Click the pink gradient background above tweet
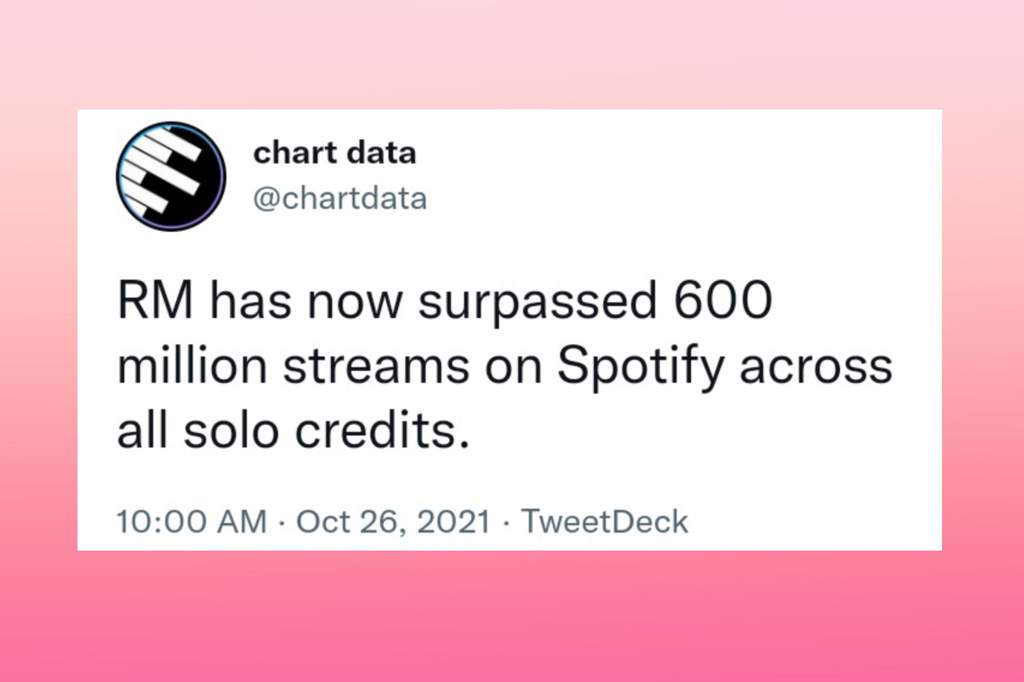1024x682 pixels. tap(512, 54)
